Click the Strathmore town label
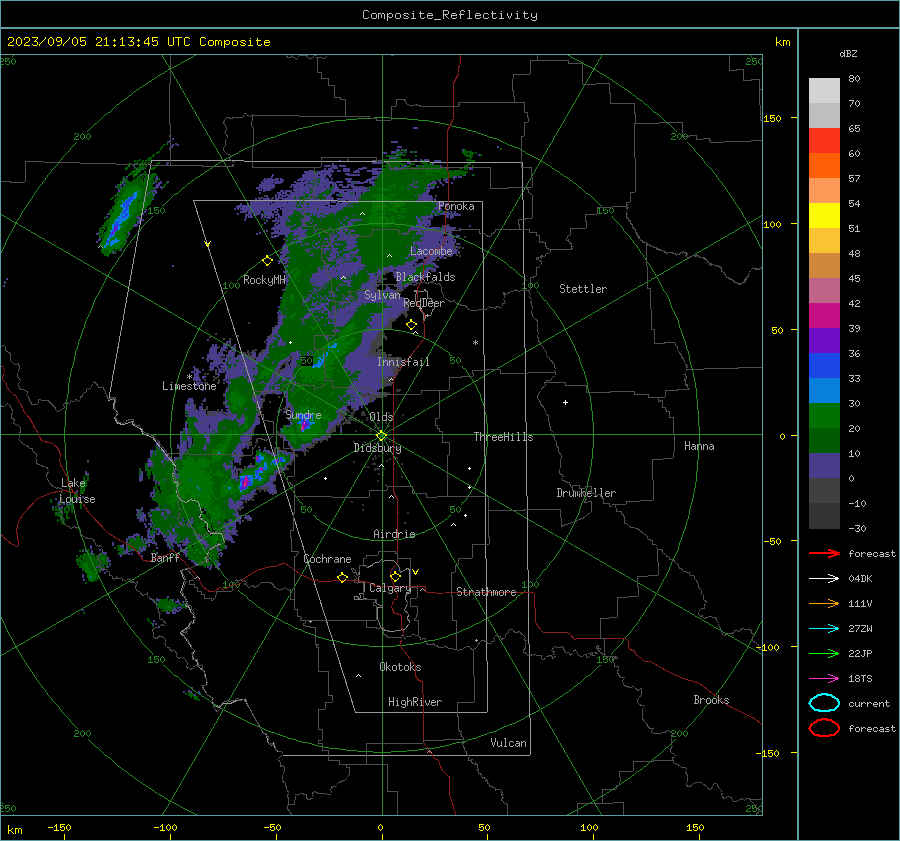 [x=486, y=592]
